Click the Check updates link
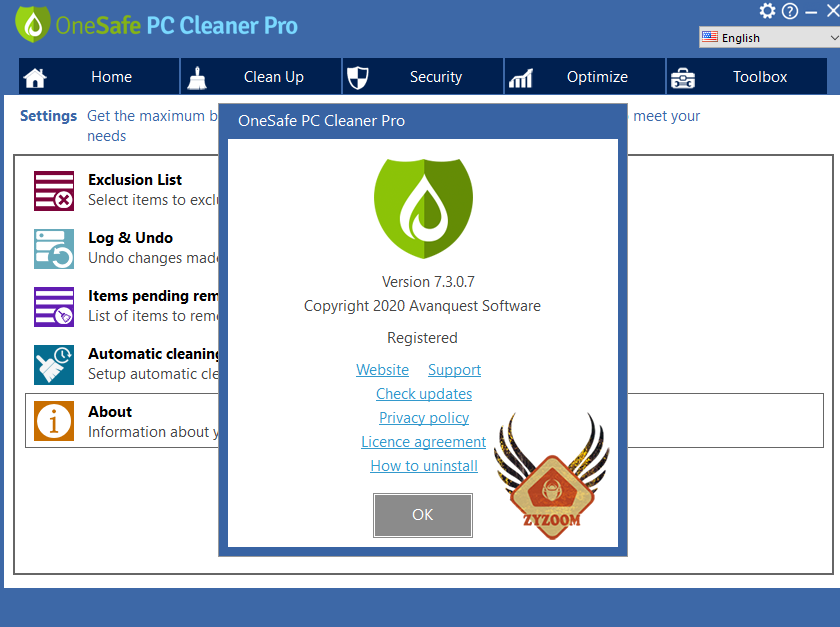The height and width of the screenshot is (627, 840). 424,394
